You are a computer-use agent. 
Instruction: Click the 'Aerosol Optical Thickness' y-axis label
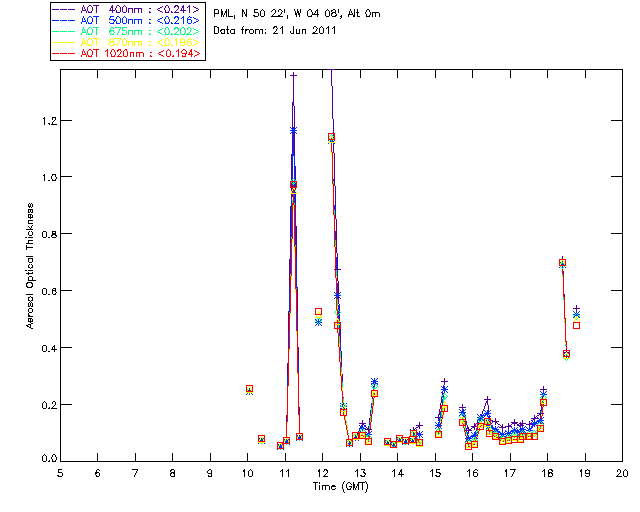[30, 266]
